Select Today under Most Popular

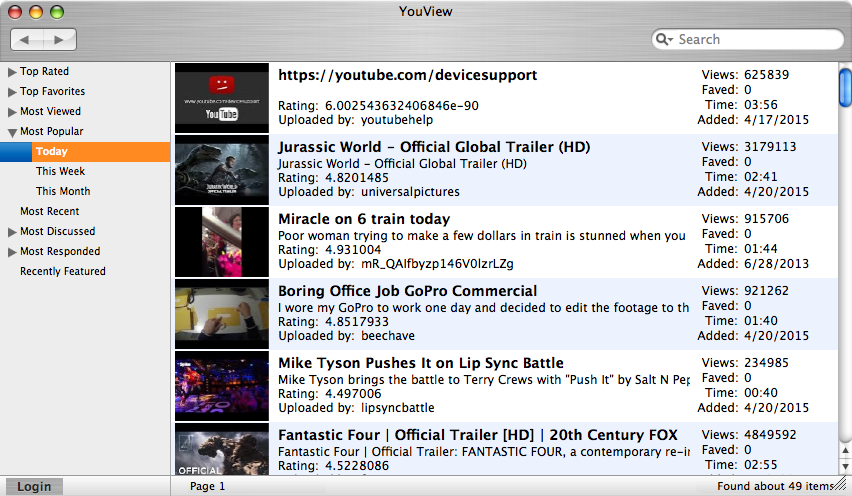[85, 152]
